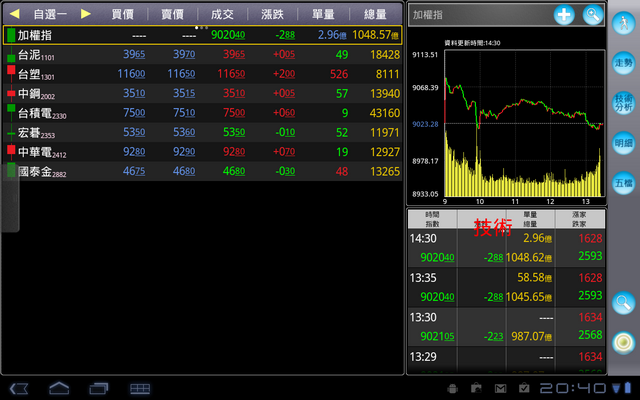Tap 中華電 ask price 92.90
Screen dimensions: 640x400
tap(184, 152)
